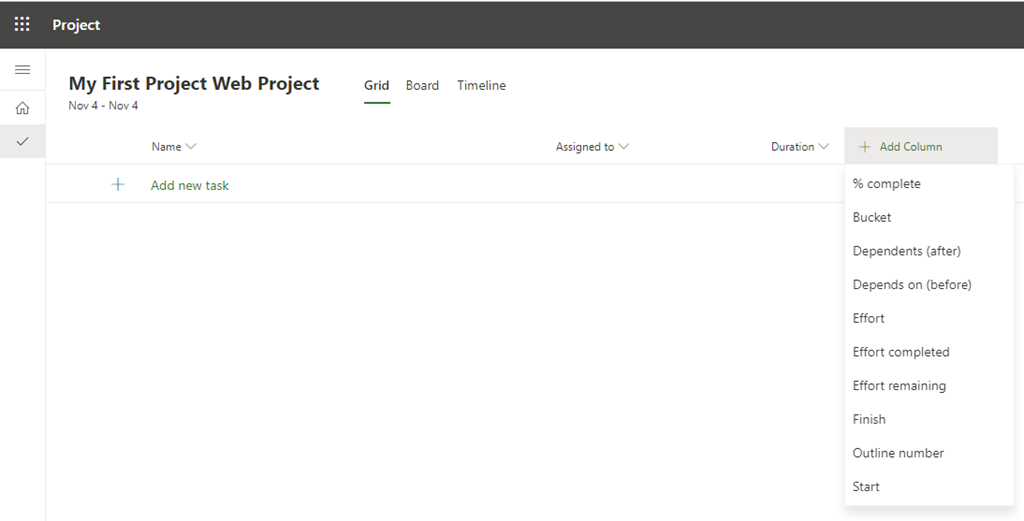Open the Timeline tab
1024x521 pixels.
481,86
